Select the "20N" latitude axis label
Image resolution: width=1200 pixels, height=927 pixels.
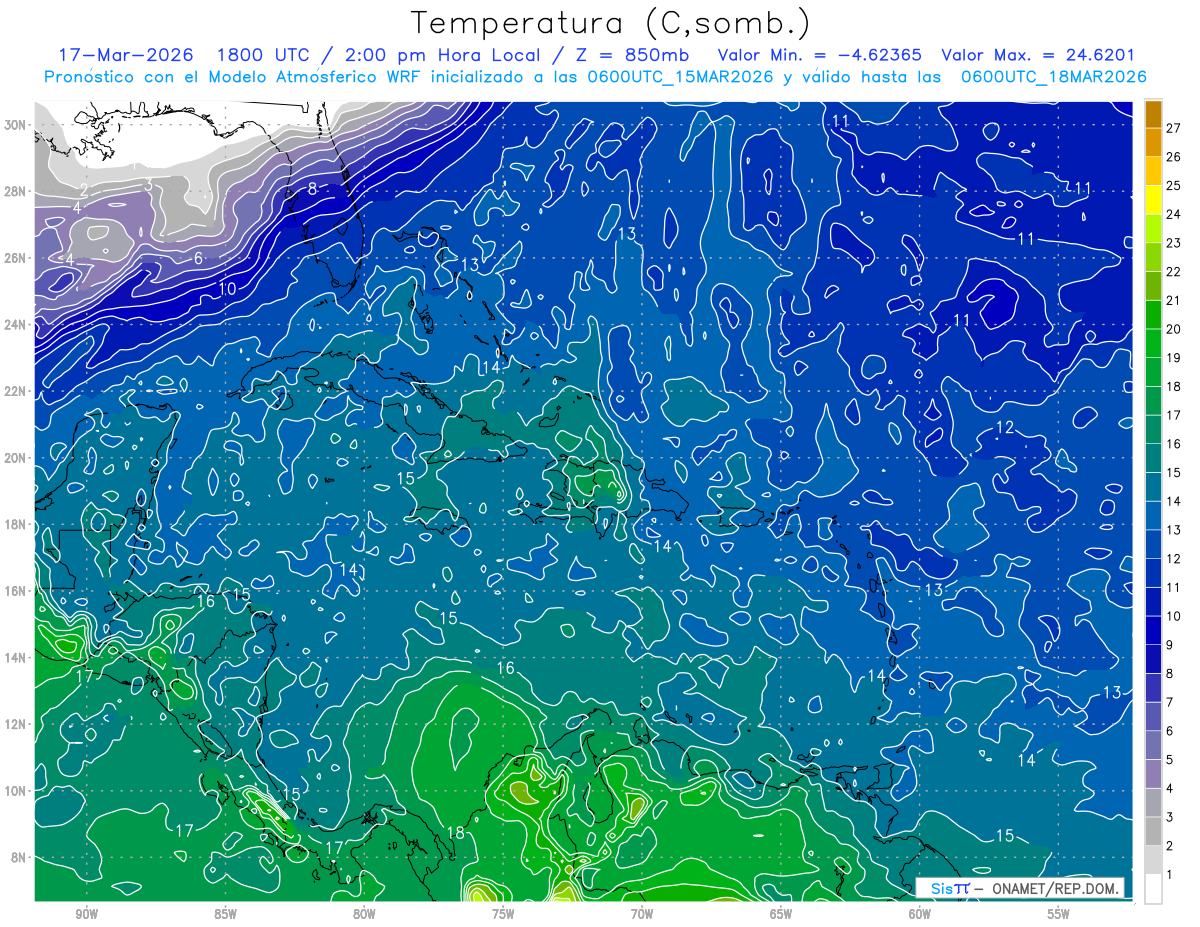[16, 457]
